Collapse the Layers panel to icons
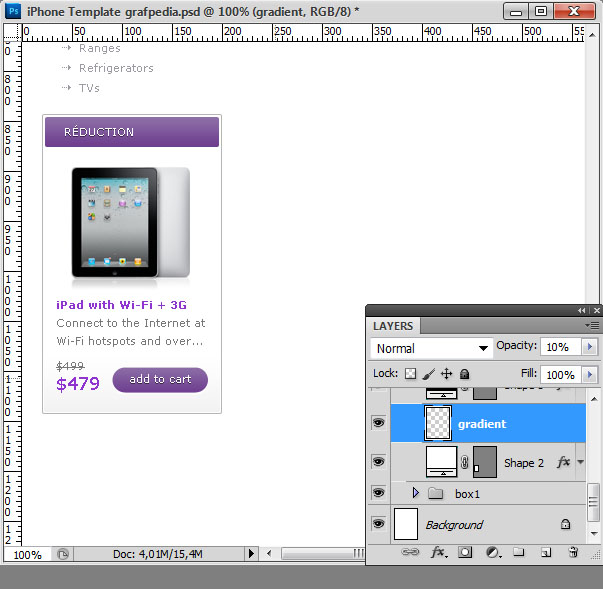The image size is (603, 589). pos(581,310)
